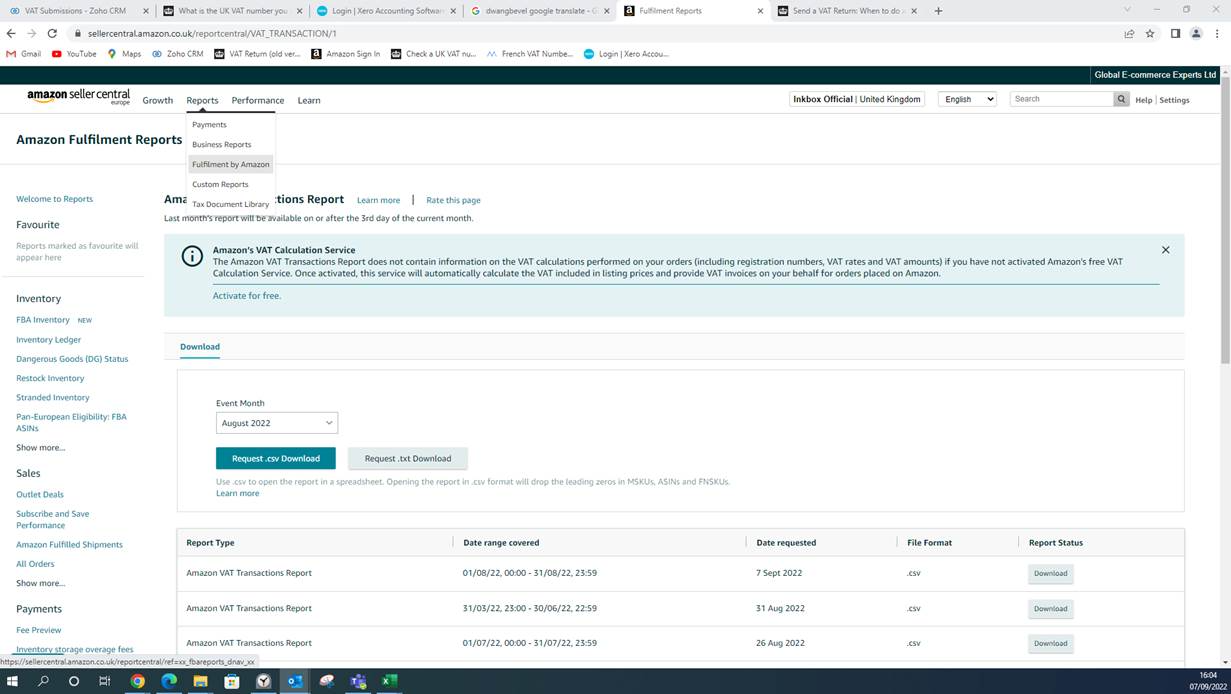The height and width of the screenshot is (694, 1231).
Task: Open Task View in the taskbar
Action: pos(104,681)
